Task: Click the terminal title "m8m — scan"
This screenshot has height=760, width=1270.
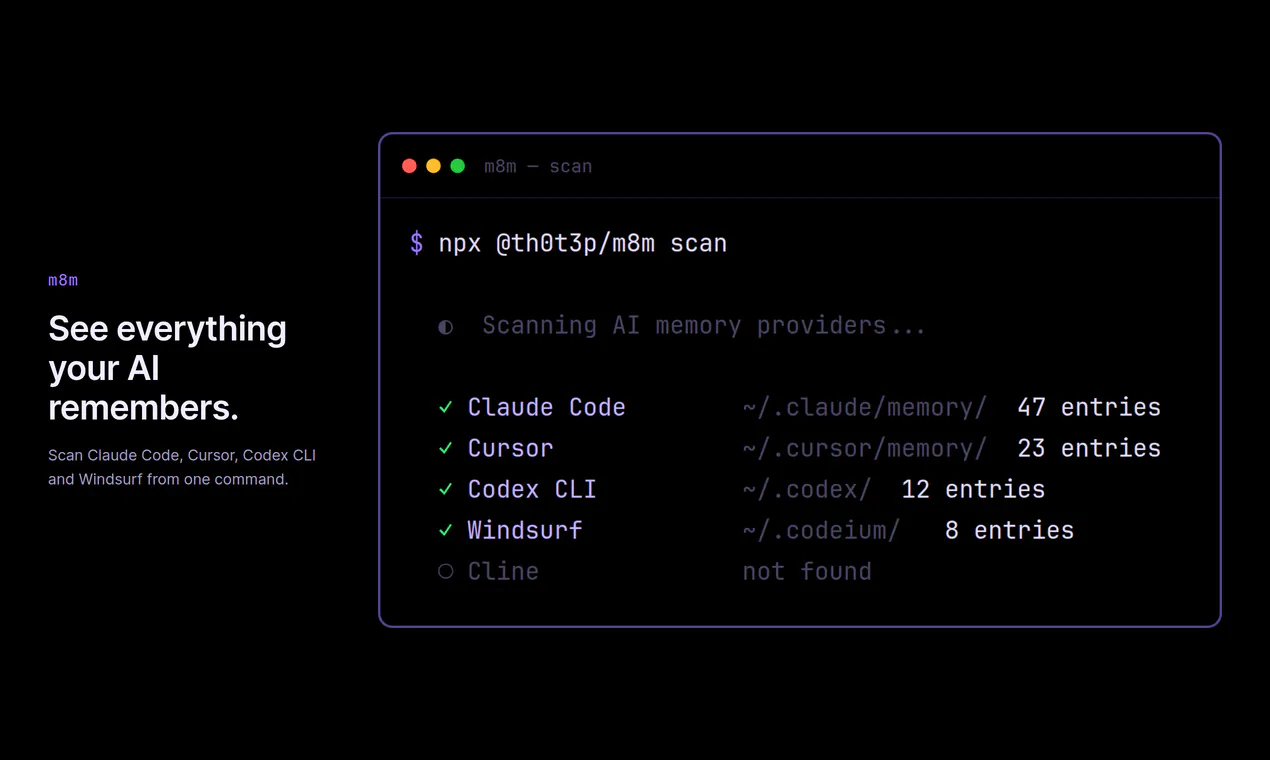Action: pos(538,166)
